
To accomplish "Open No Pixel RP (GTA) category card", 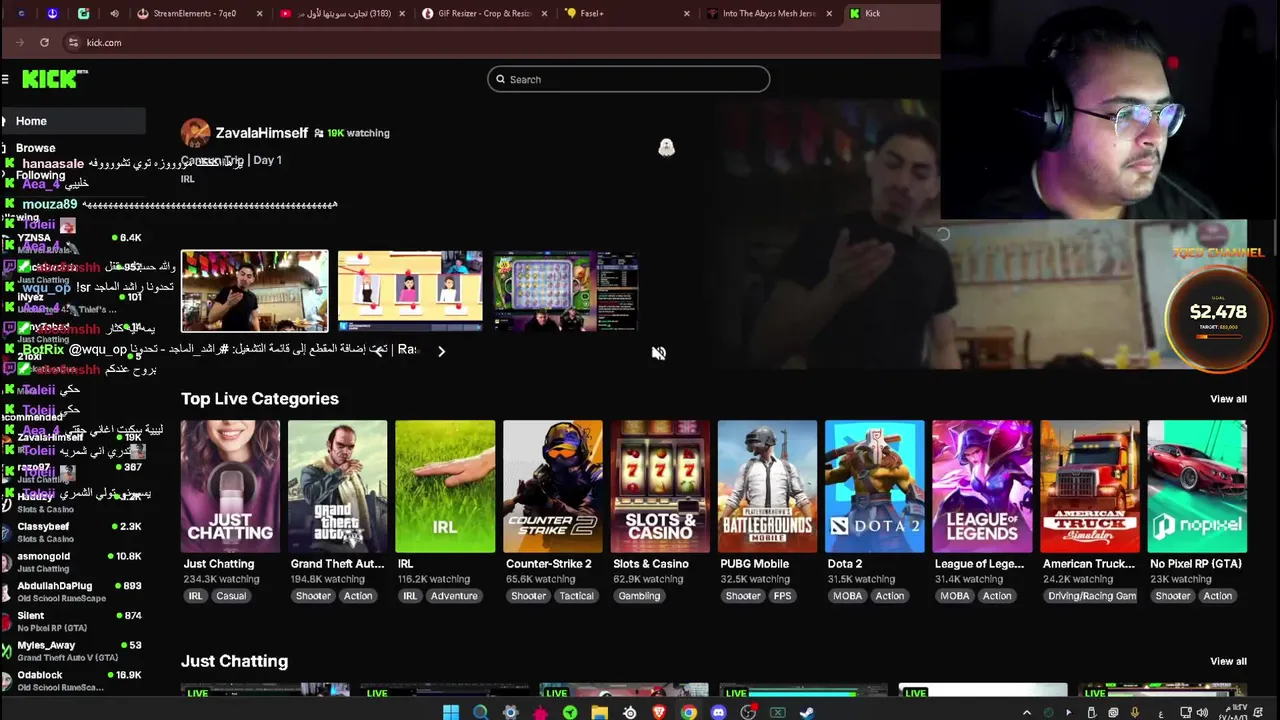I will pos(1197,486).
